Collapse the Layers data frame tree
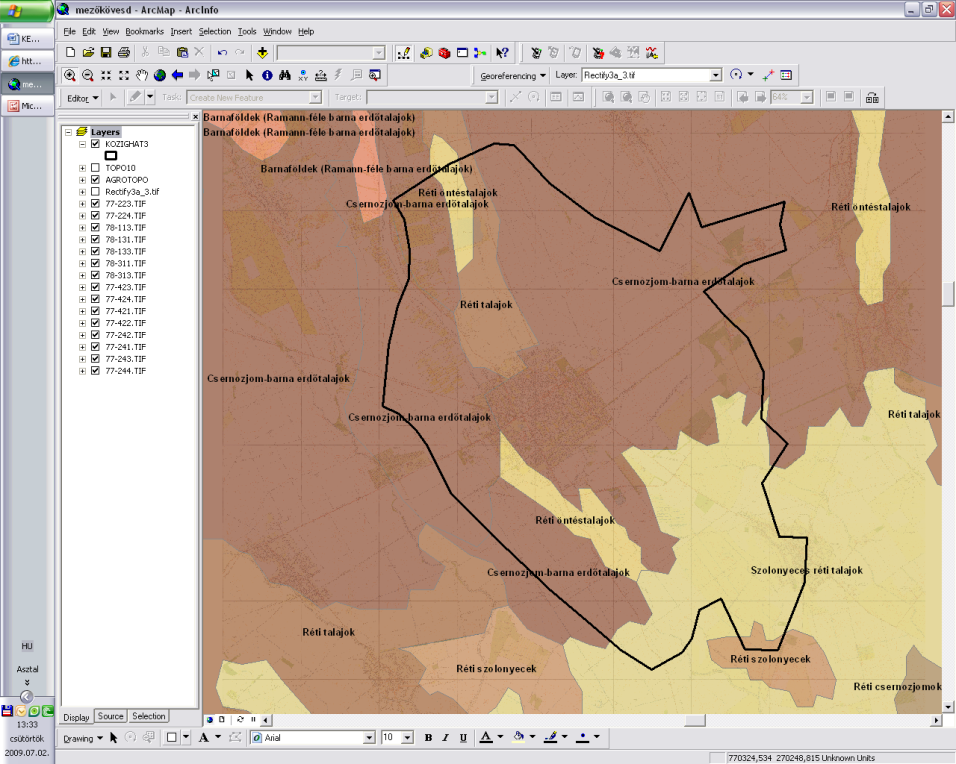This screenshot has height=764, width=956. click(x=68, y=132)
